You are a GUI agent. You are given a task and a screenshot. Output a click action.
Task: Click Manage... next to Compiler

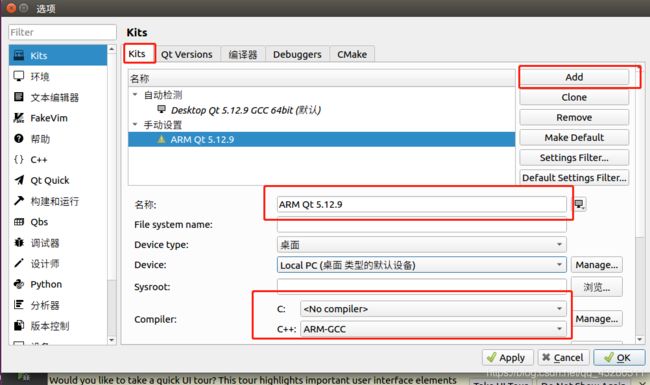click(x=597, y=319)
